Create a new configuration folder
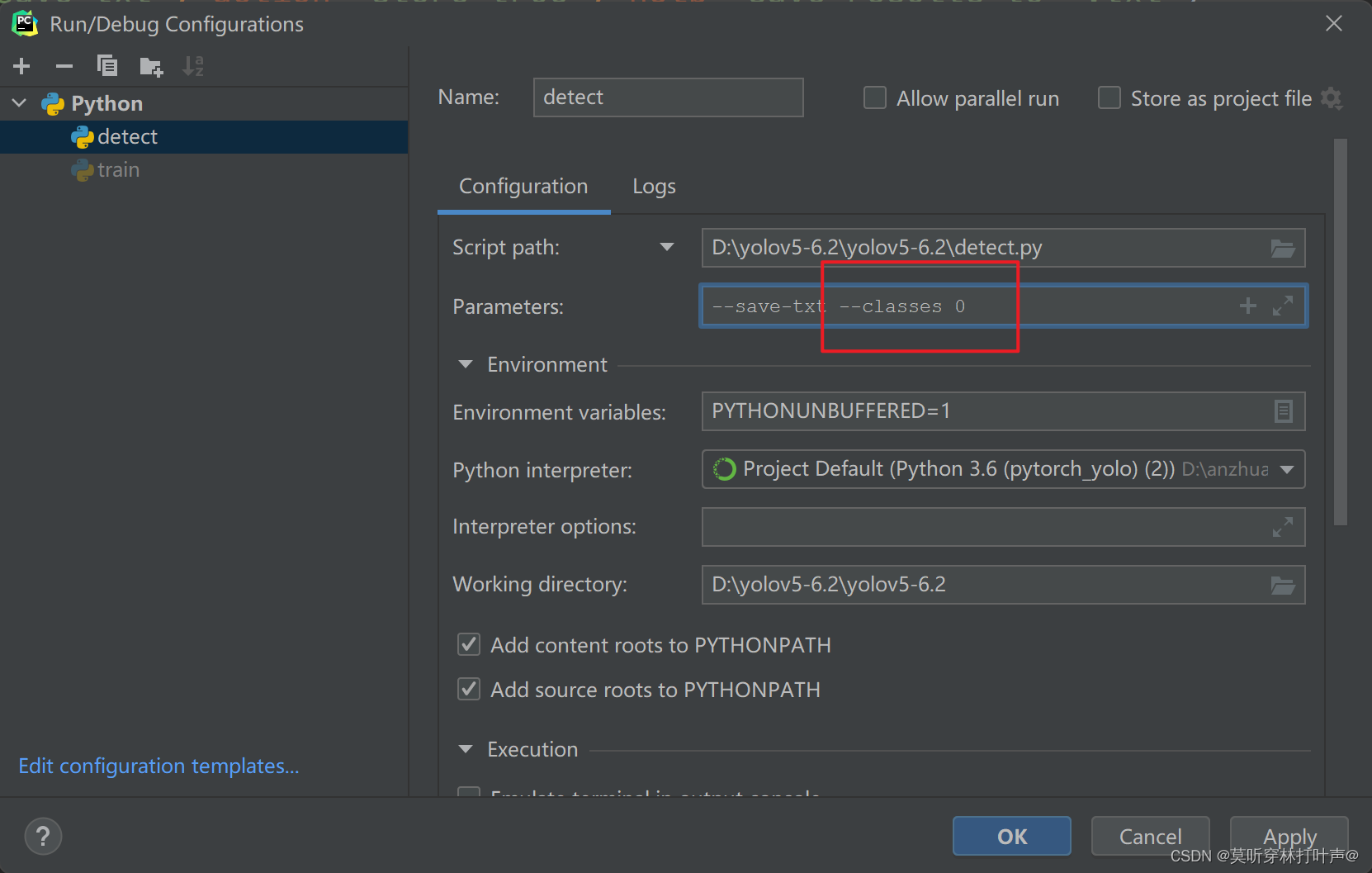Image resolution: width=1372 pixels, height=873 pixels. coord(151,66)
